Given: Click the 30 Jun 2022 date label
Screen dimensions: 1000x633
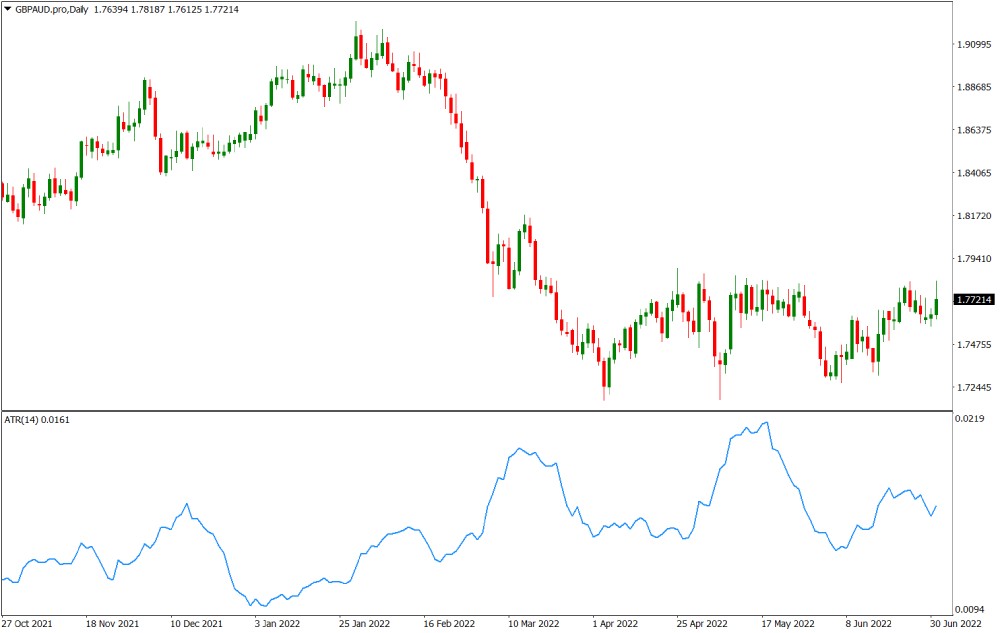Looking at the screenshot, I should tap(955, 623).
